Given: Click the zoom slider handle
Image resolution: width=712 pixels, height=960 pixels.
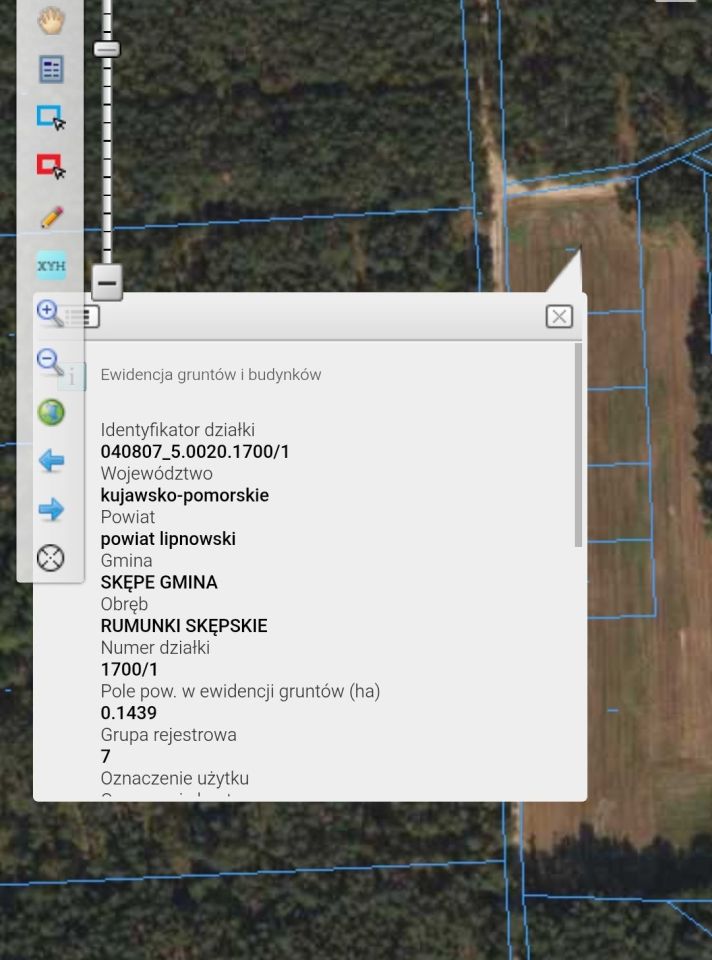Looking at the screenshot, I should click(107, 48).
